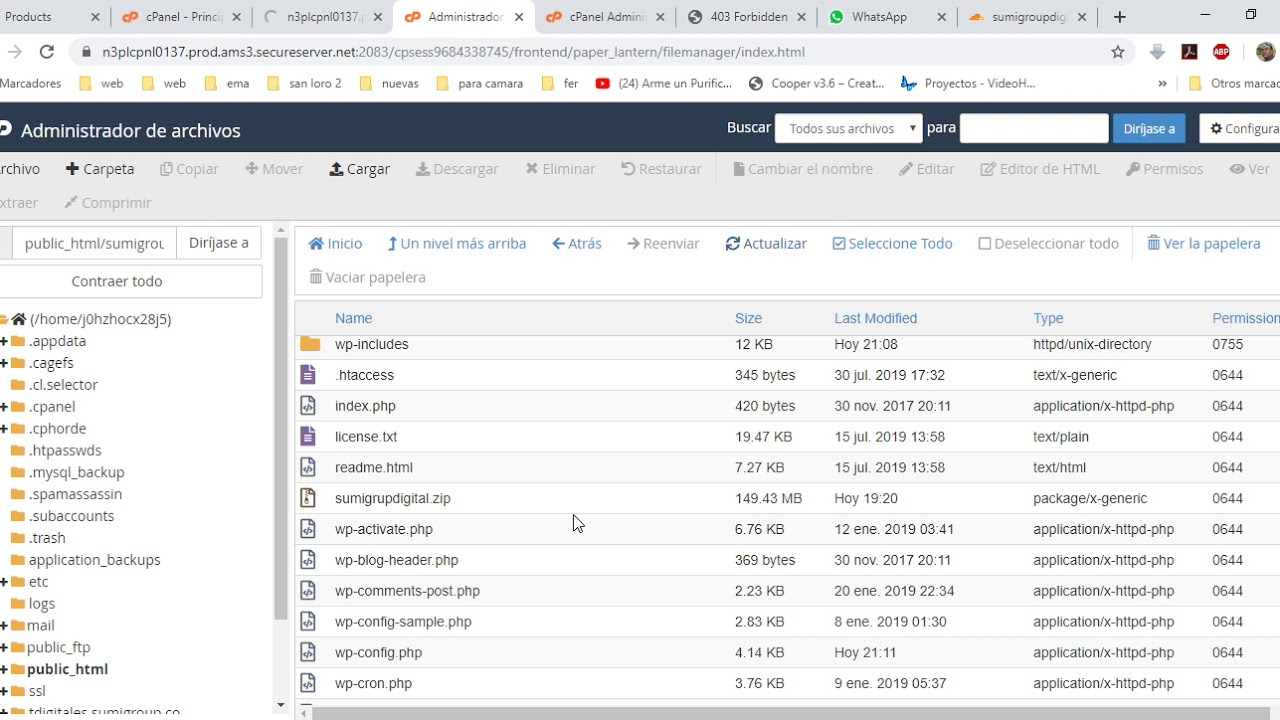The height and width of the screenshot is (720, 1280).
Task: Click the license.txt file icon
Action: pyautogui.click(x=308, y=437)
